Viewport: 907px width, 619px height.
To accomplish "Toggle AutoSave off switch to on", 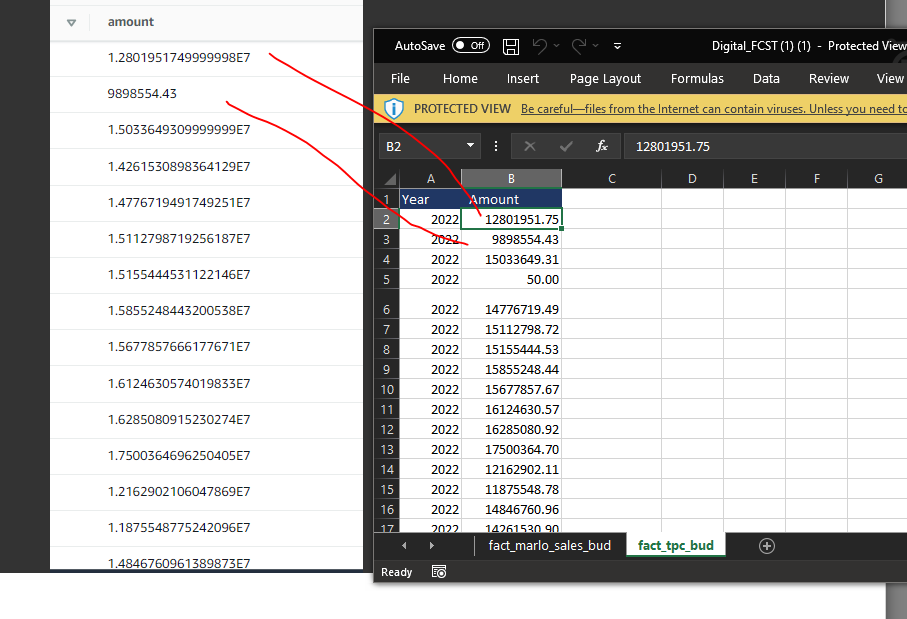I will click(470, 45).
